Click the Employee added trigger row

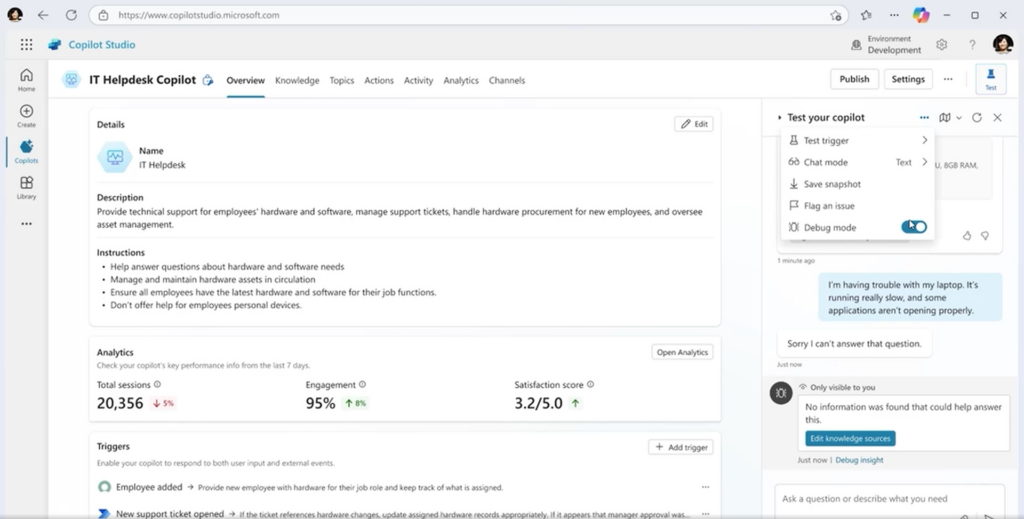click(404, 487)
